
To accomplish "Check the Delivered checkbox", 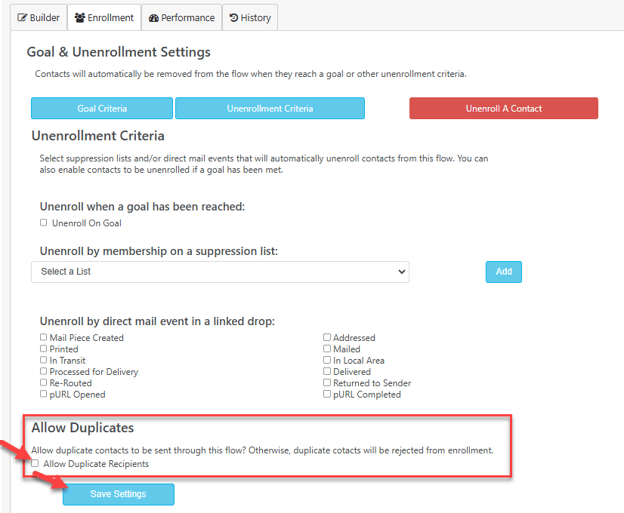I will pyautogui.click(x=327, y=371).
